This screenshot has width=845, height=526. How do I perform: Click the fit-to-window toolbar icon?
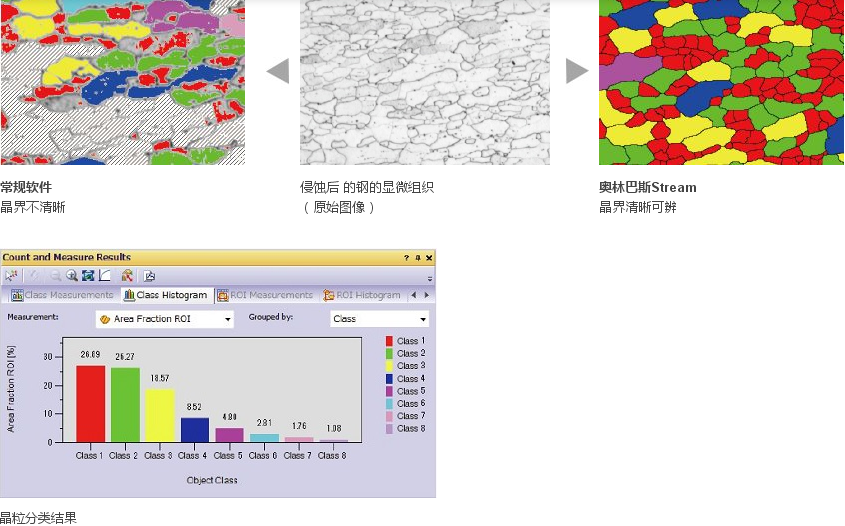[x=88, y=275]
